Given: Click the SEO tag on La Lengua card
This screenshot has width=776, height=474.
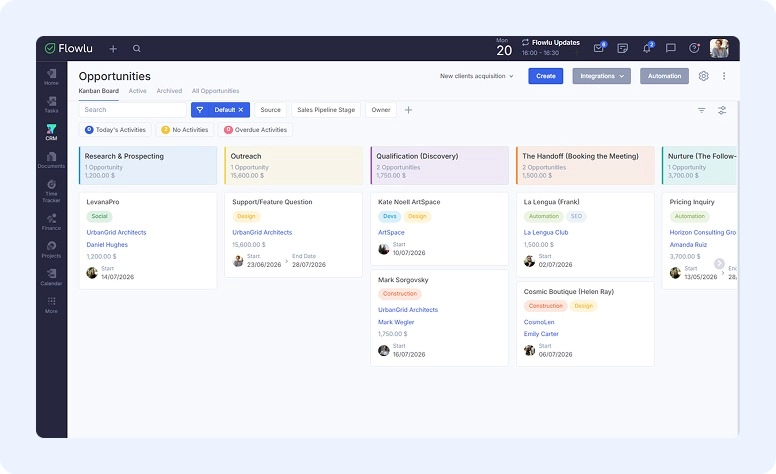Looking at the screenshot, I should (576, 216).
